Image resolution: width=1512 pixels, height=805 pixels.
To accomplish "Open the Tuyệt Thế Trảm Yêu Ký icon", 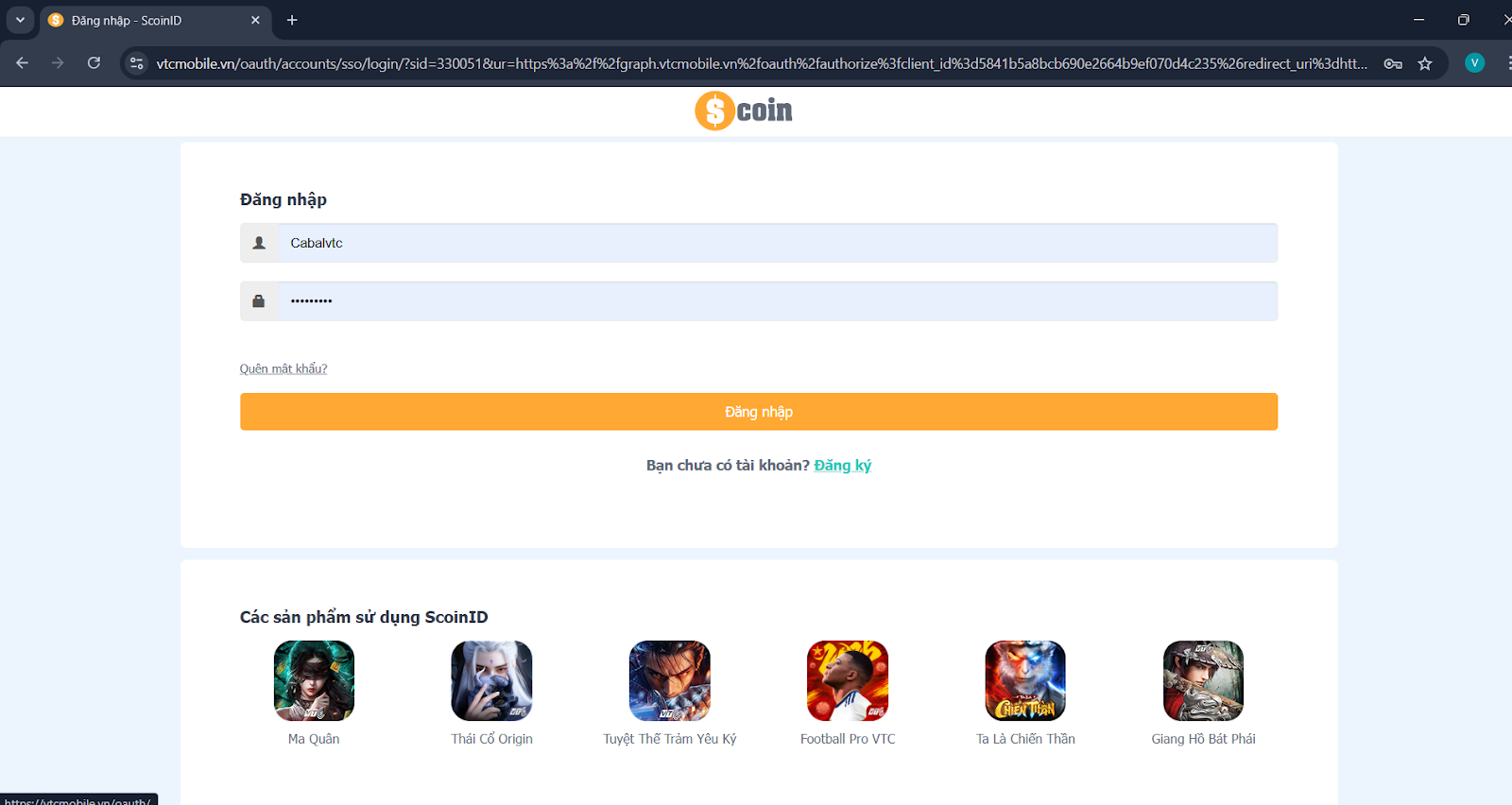I will [x=670, y=681].
